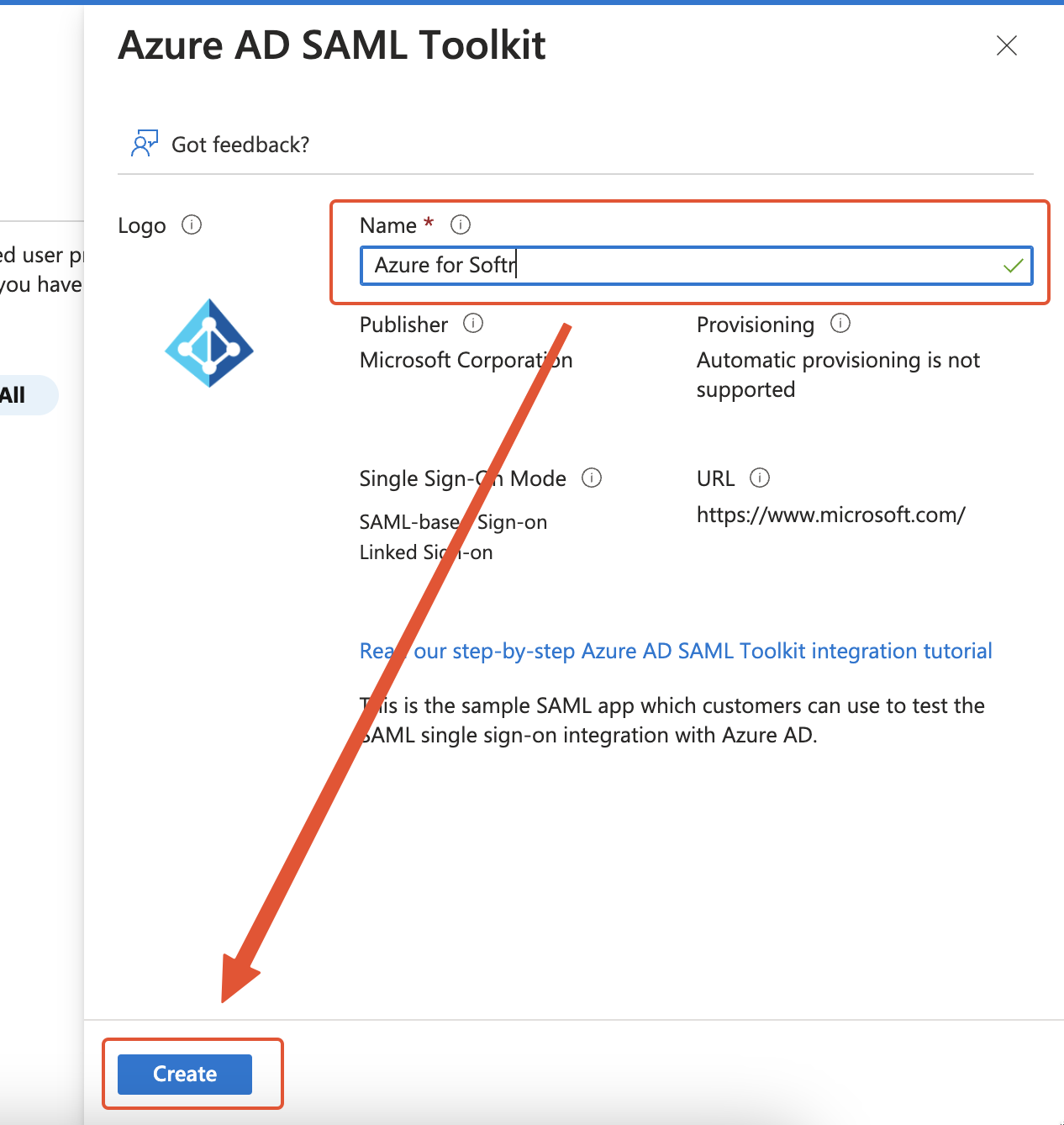Click the Azure AD SAML Toolkit logo
1064x1125 pixels.
(x=209, y=343)
